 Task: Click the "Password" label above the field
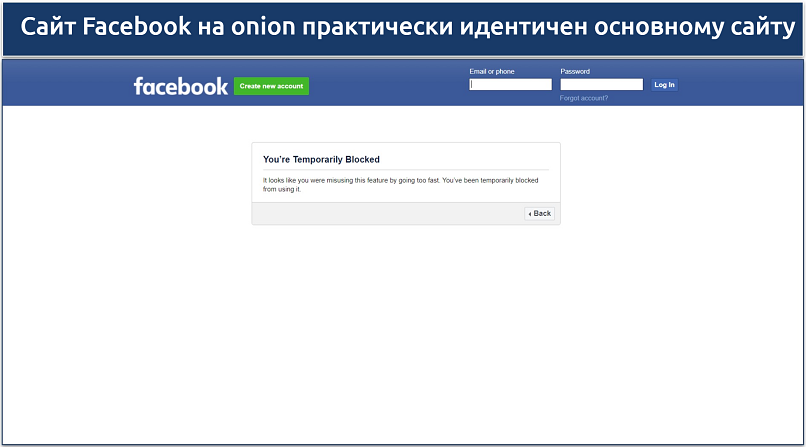575,72
